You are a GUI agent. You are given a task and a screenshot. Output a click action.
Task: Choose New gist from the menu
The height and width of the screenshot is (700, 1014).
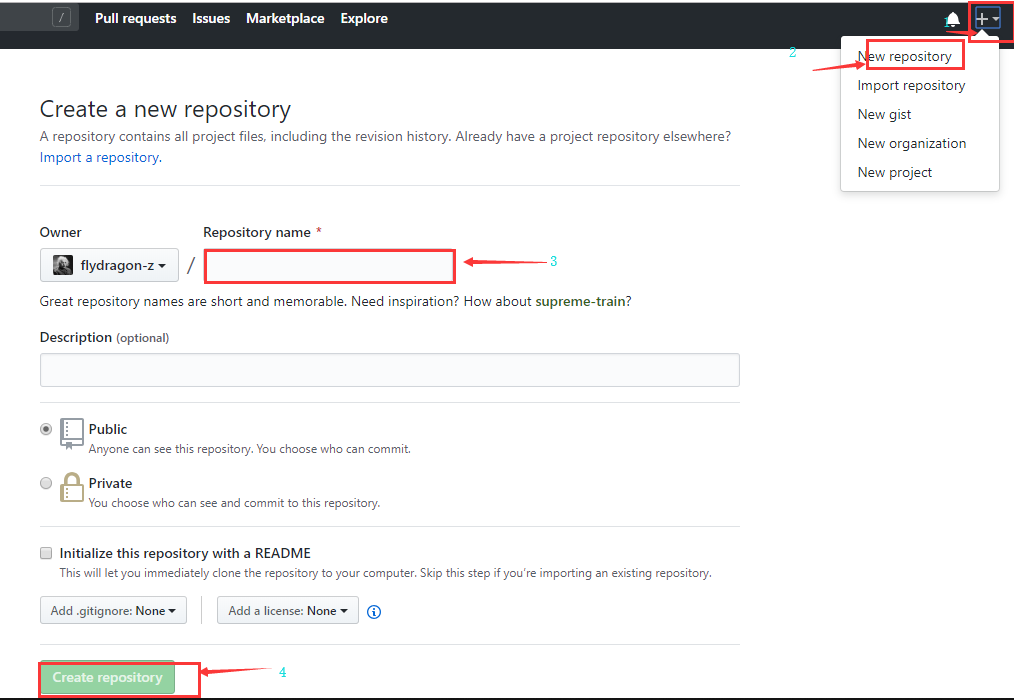pos(884,115)
